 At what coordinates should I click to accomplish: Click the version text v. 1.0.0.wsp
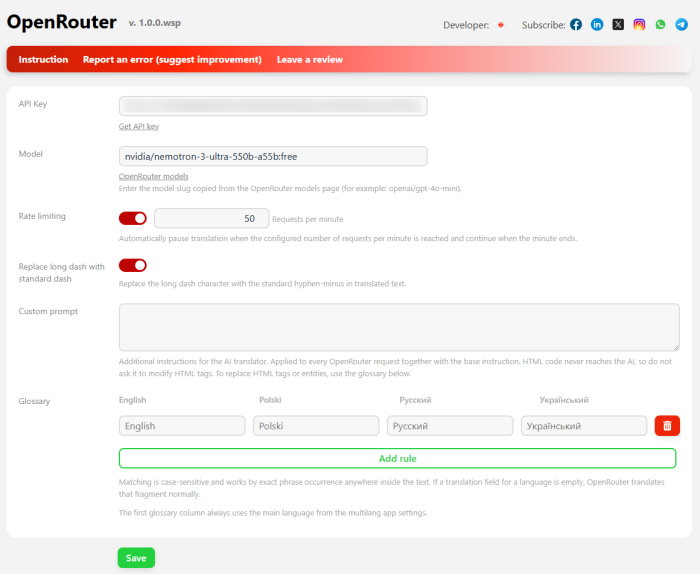click(x=155, y=23)
